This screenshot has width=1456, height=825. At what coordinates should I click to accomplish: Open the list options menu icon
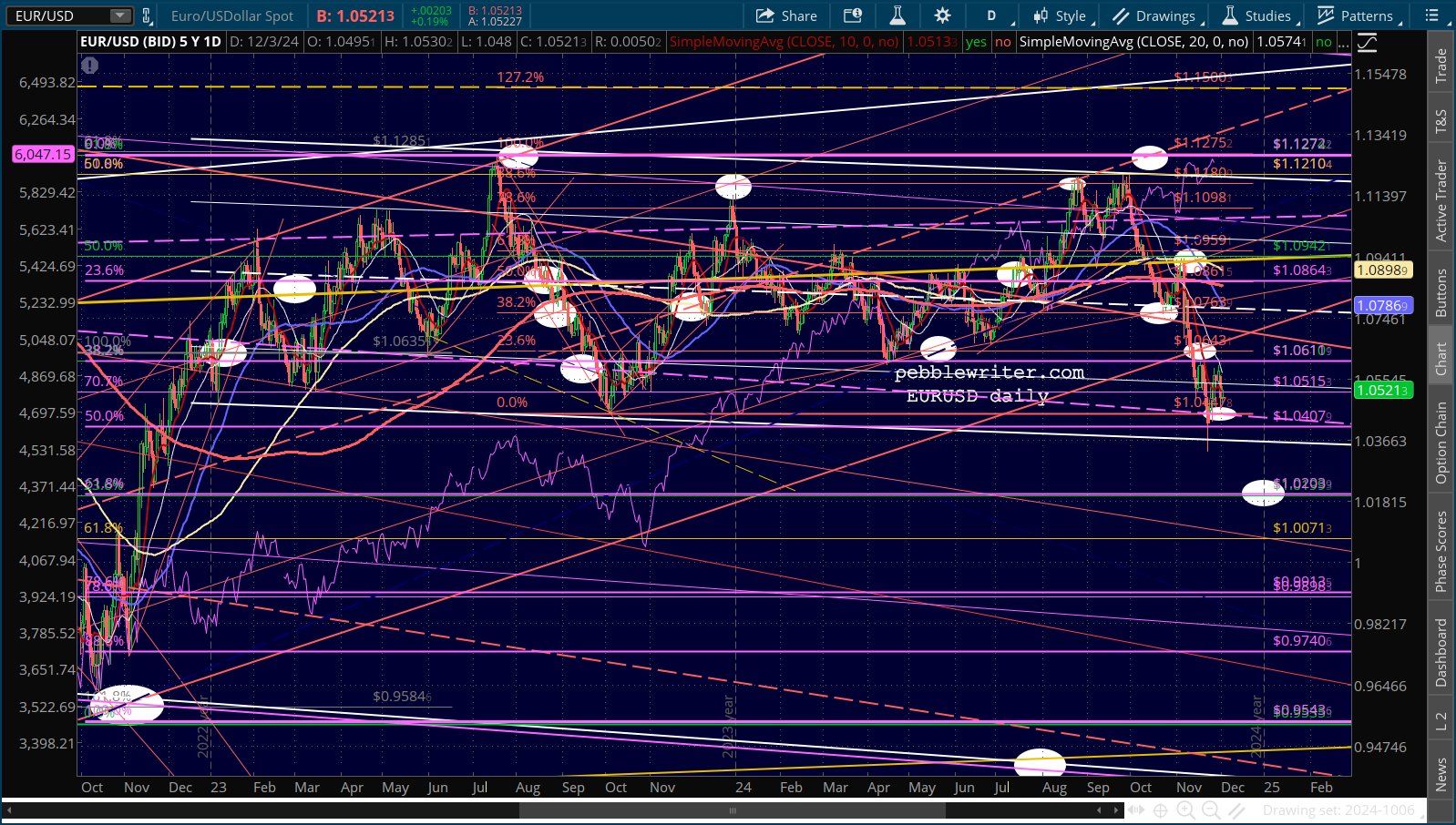pos(1433,15)
